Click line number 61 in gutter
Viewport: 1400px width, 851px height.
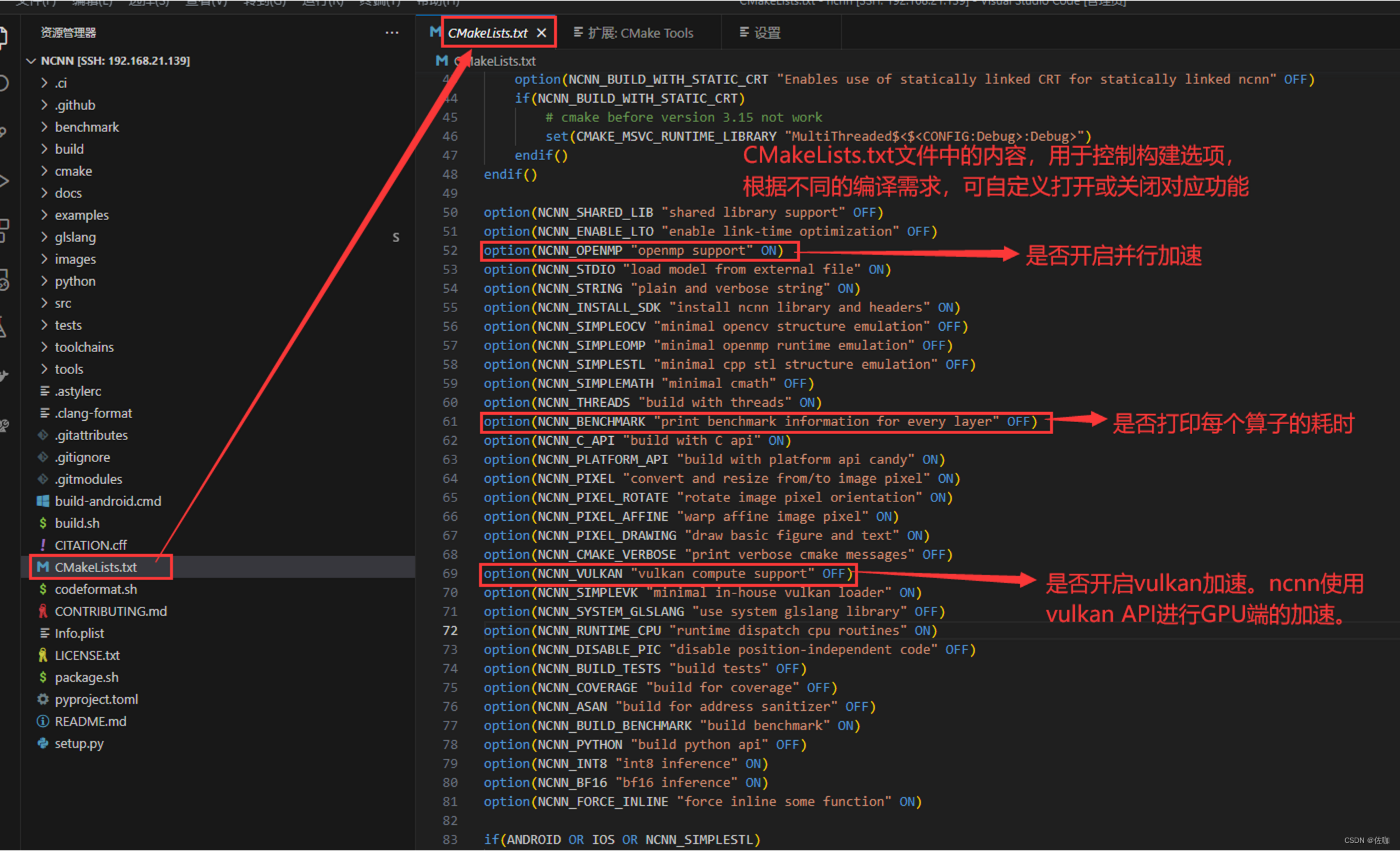point(450,421)
